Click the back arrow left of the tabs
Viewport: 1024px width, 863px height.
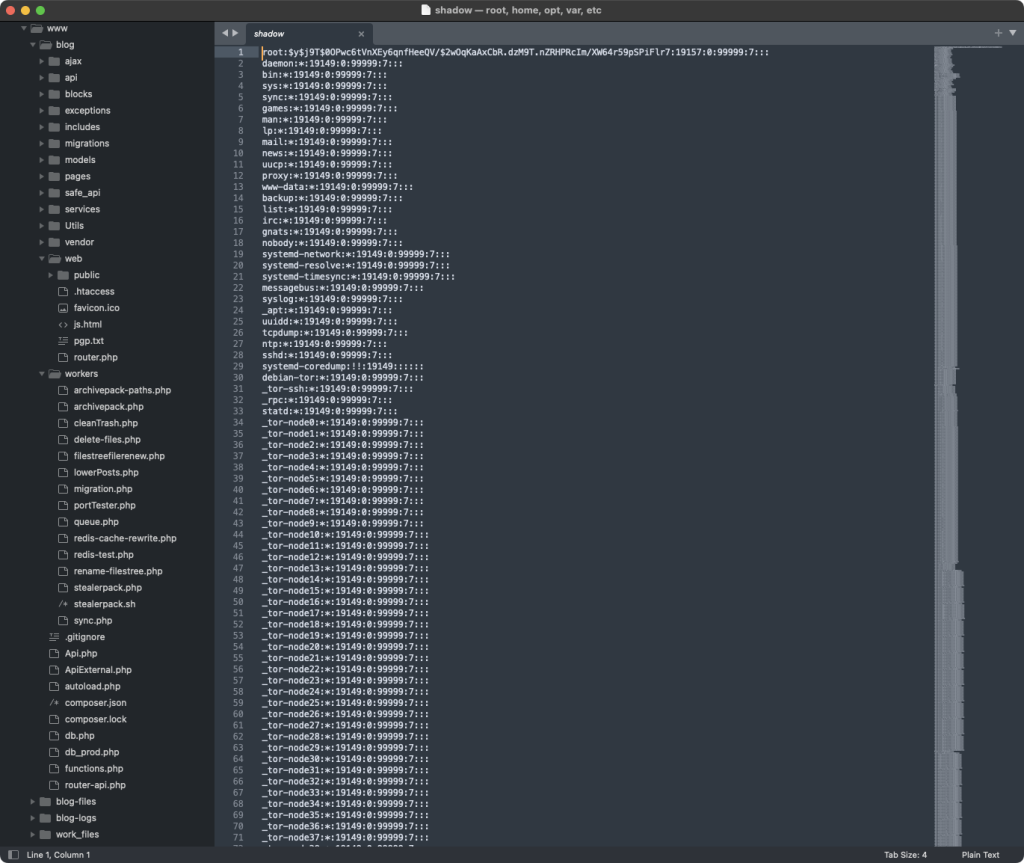225,33
